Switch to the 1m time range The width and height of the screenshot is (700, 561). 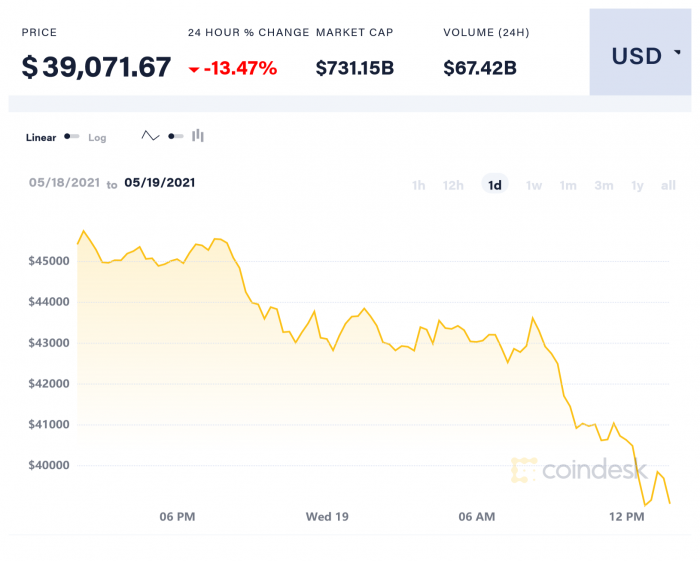pyautogui.click(x=568, y=185)
